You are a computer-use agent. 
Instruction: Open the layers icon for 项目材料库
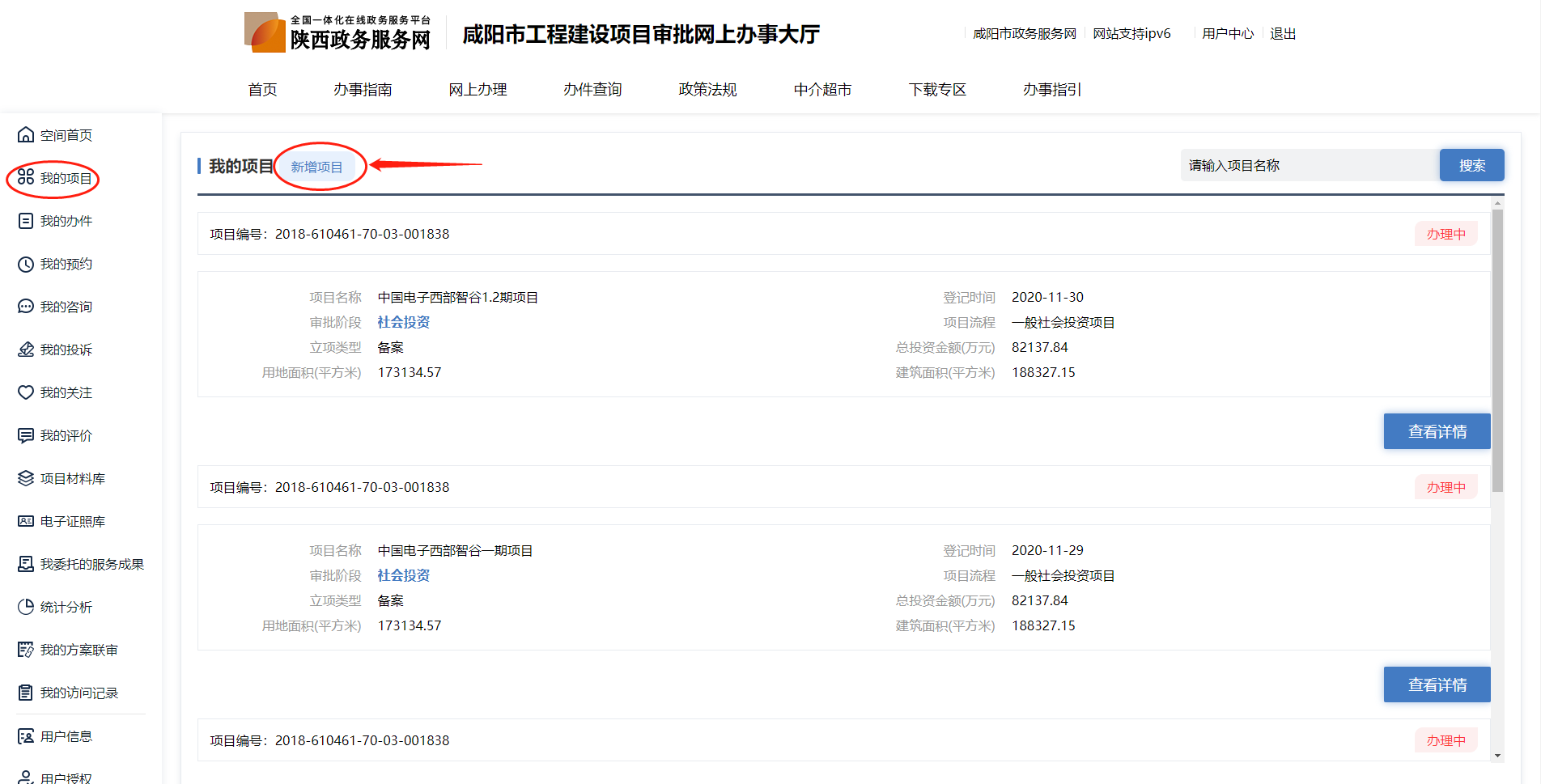pyautogui.click(x=26, y=478)
